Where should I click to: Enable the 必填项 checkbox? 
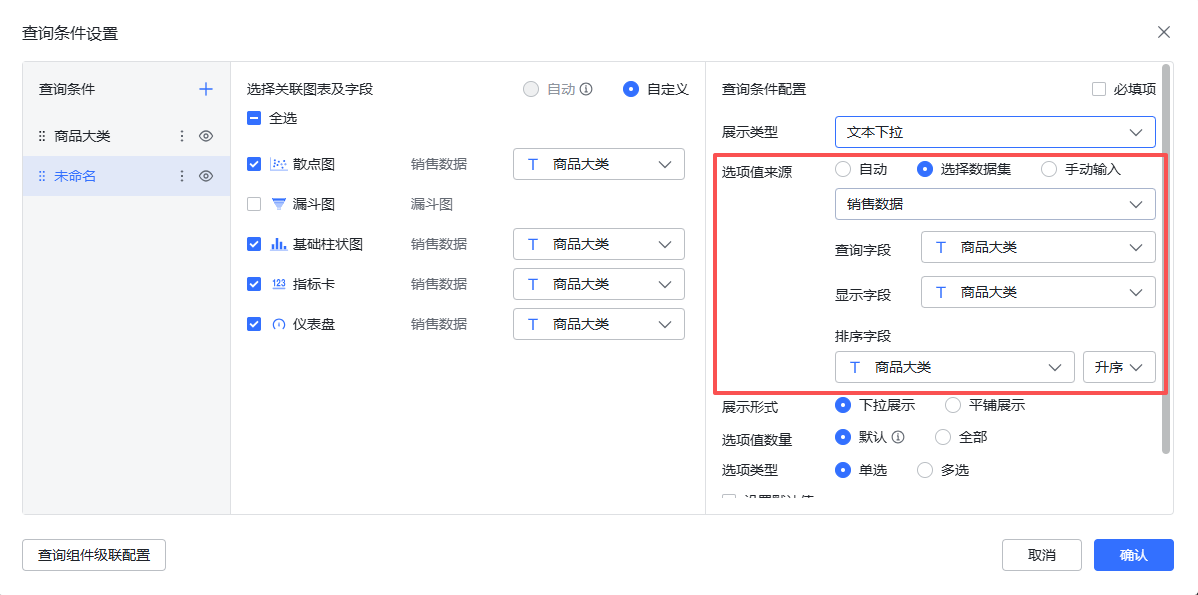(1099, 89)
